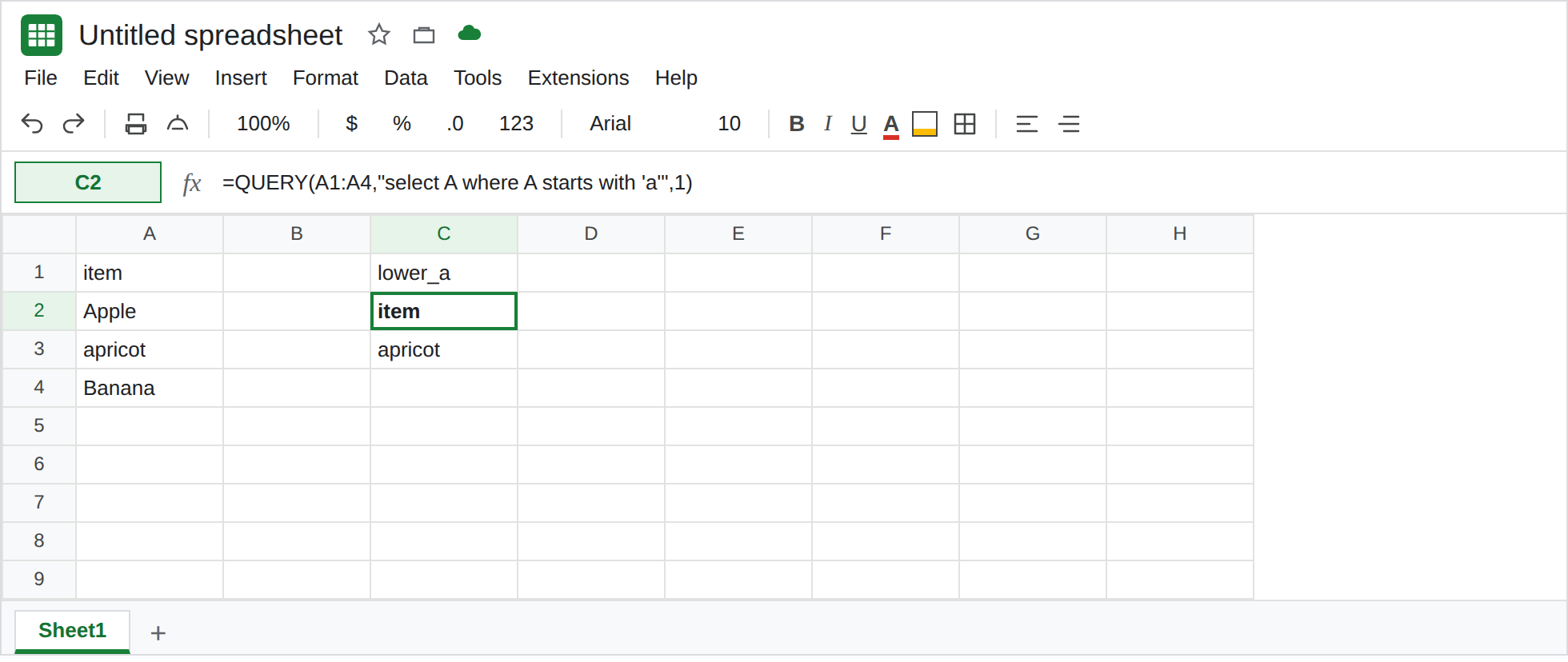
Task: Click the Untitled spreadsheet title
Action: 210,35
